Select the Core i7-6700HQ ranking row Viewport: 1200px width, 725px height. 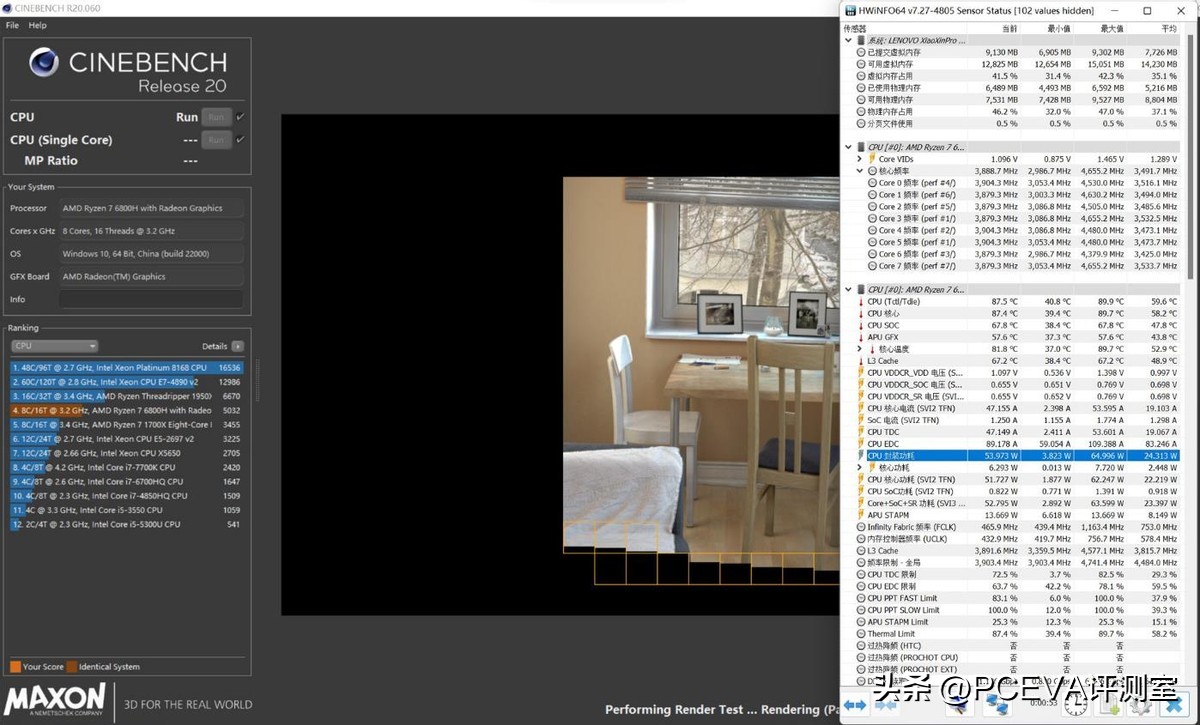127,481
